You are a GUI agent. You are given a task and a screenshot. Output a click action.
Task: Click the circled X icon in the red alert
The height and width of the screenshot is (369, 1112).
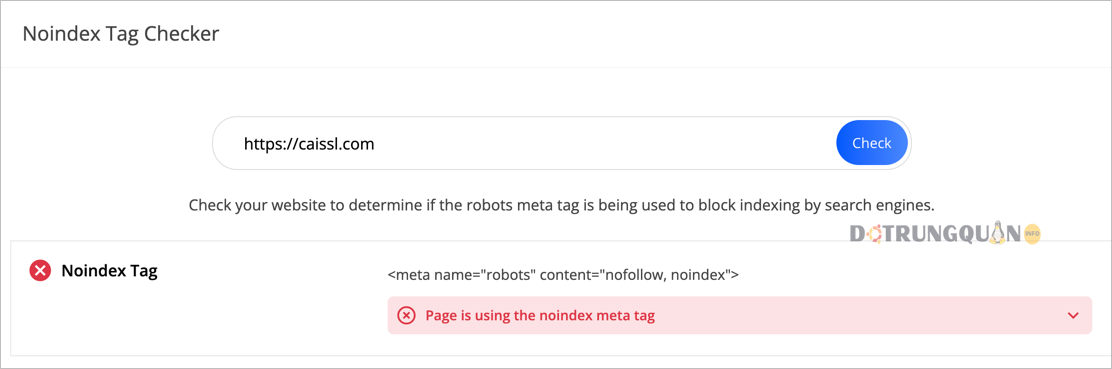click(x=406, y=316)
